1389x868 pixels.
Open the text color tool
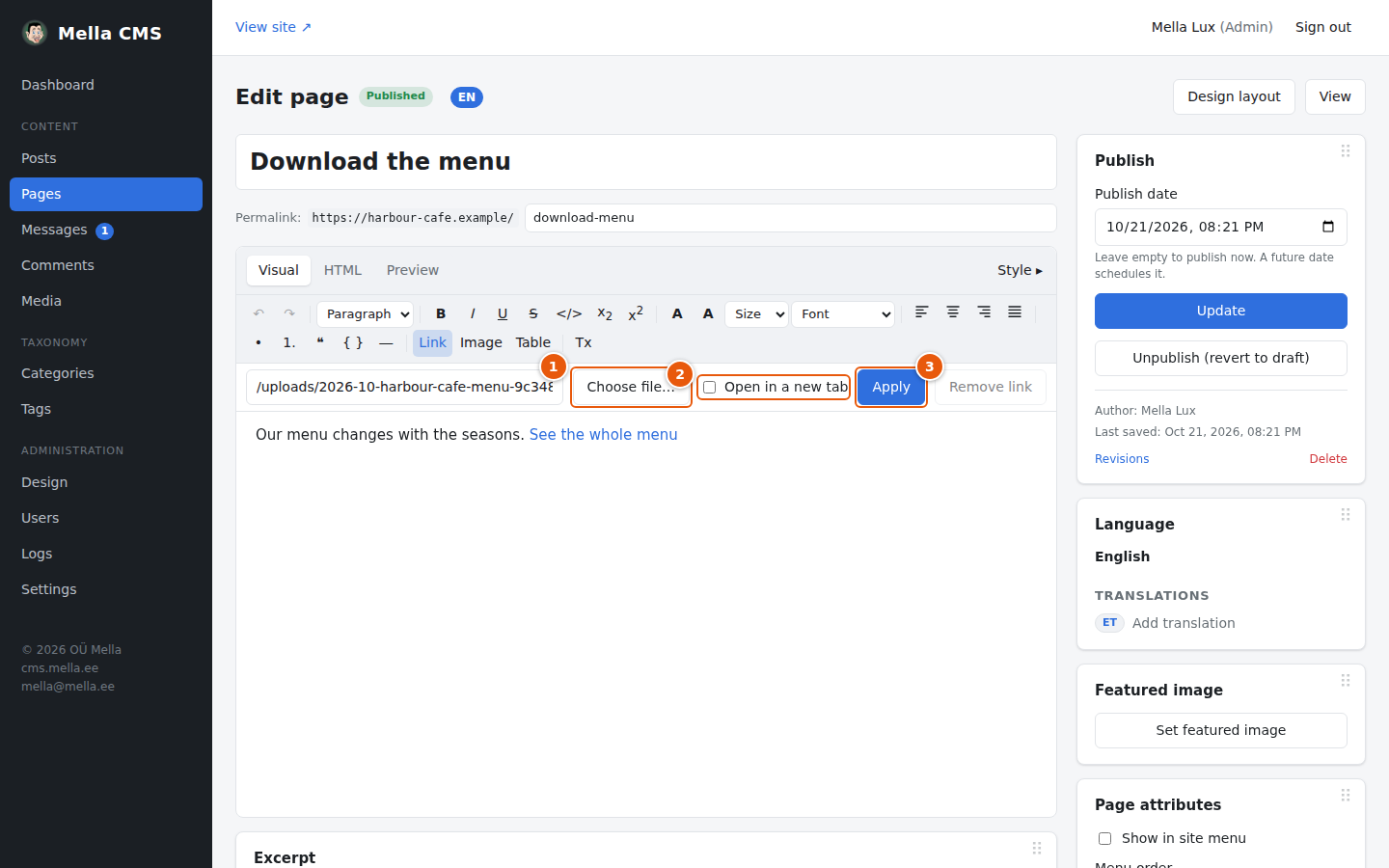677,313
